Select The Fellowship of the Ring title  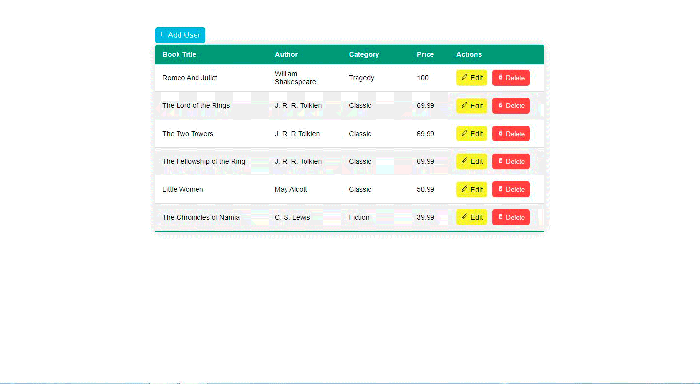pos(204,161)
